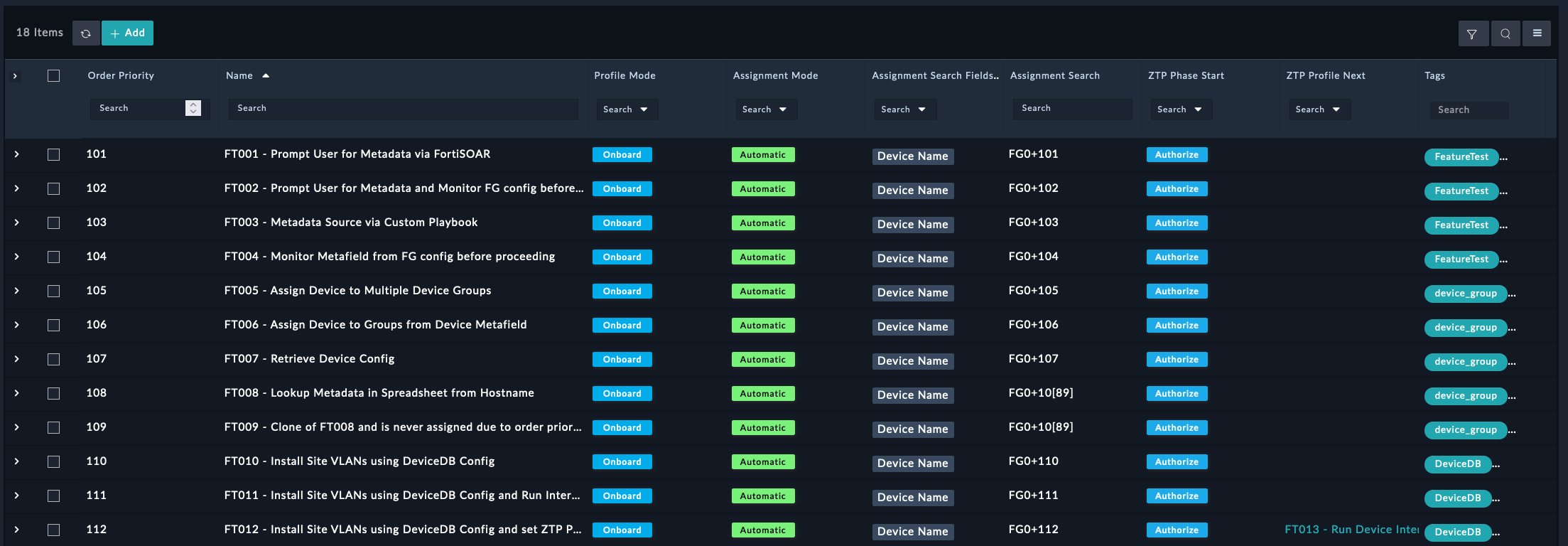Click the Name column header
Viewport: 1568px width, 546px height.
point(239,75)
